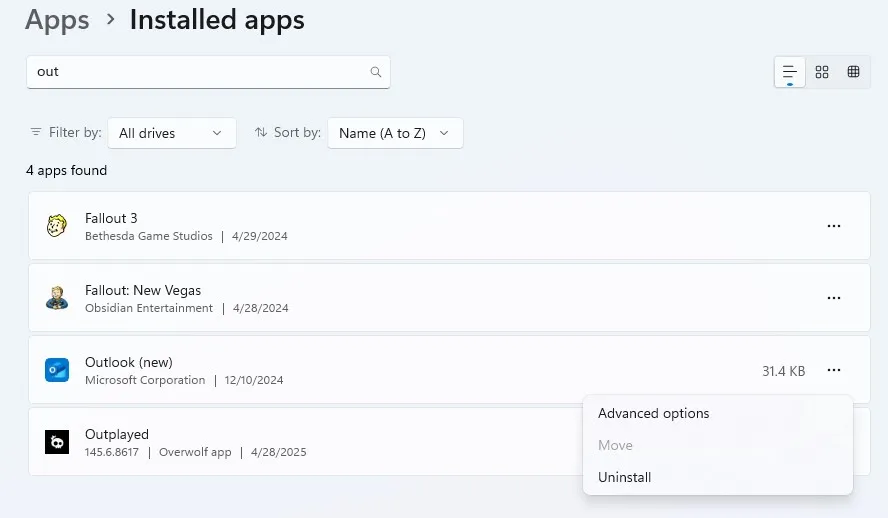
Task: Click the Outplayed app name
Action: point(117,434)
